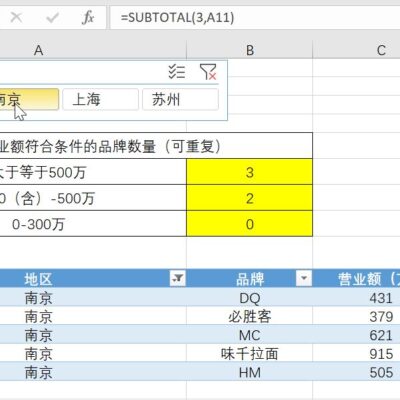
Task: Select the 必胜客 brand cell
Action: pyautogui.click(x=250, y=316)
